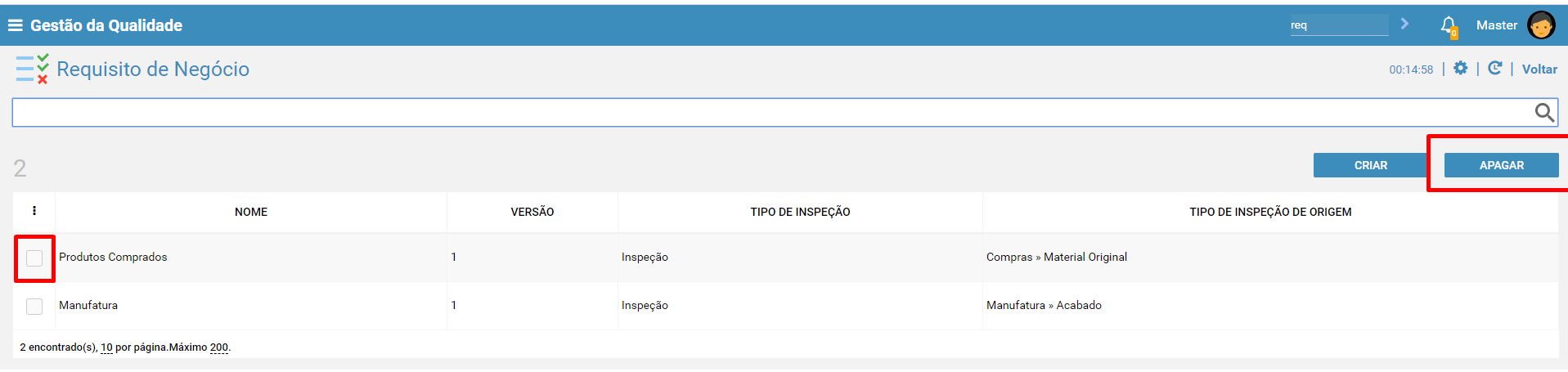Click the Requisito de Negócio heading
This screenshot has height=372, width=1568.
[x=153, y=69]
